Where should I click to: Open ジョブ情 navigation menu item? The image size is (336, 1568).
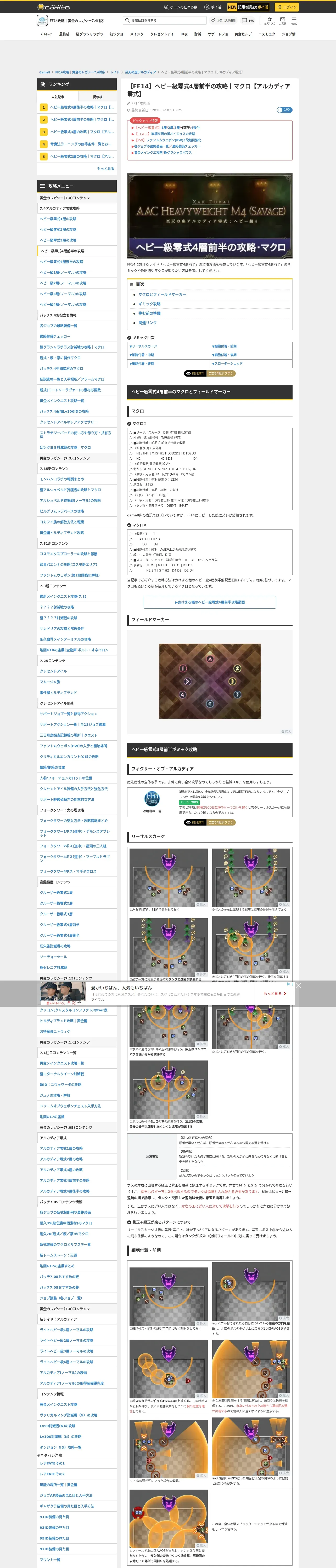tap(288, 34)
